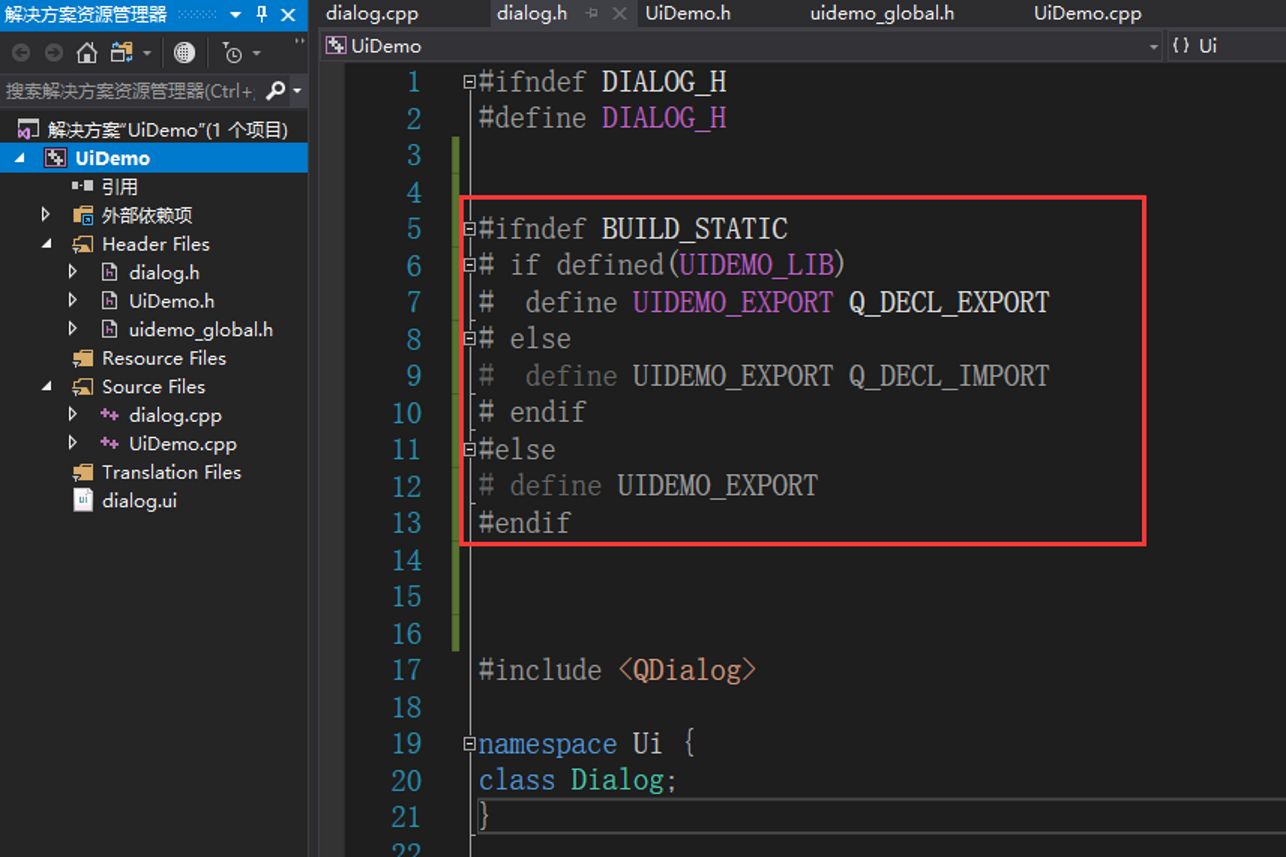This screenshot has width=1286, height=857.
Task: Click the Home icon in Solution Explorer toolbar
Action: coord(87,52)
